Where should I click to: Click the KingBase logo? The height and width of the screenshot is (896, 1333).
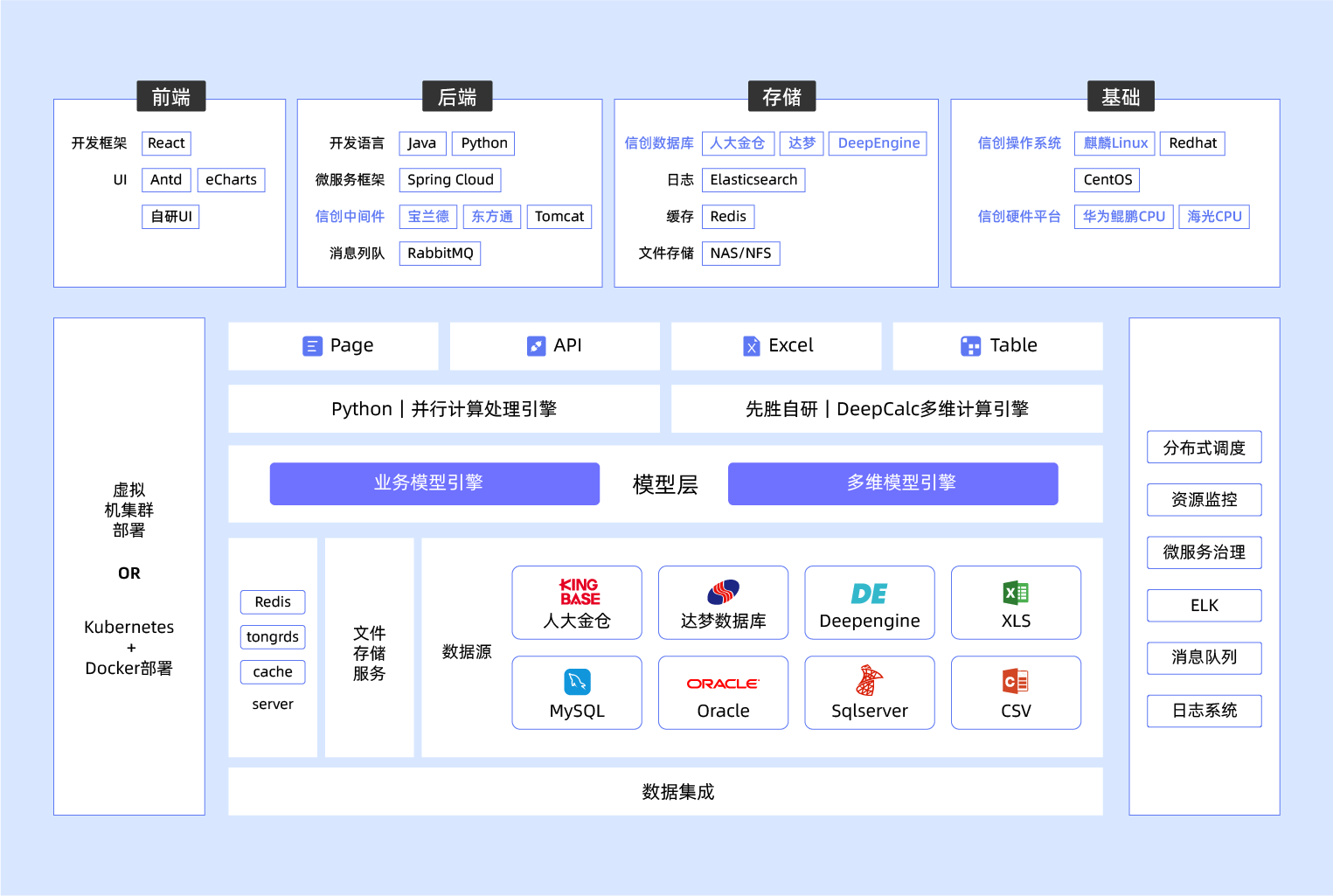(580, 592)
